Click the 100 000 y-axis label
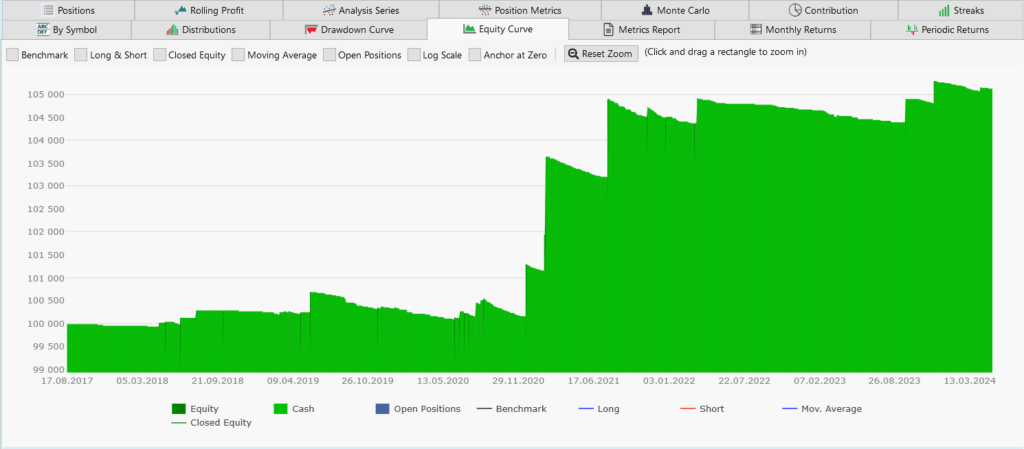Image resolution: width=1024 pixels, height=449 pixels. click(x=46, y=324)
